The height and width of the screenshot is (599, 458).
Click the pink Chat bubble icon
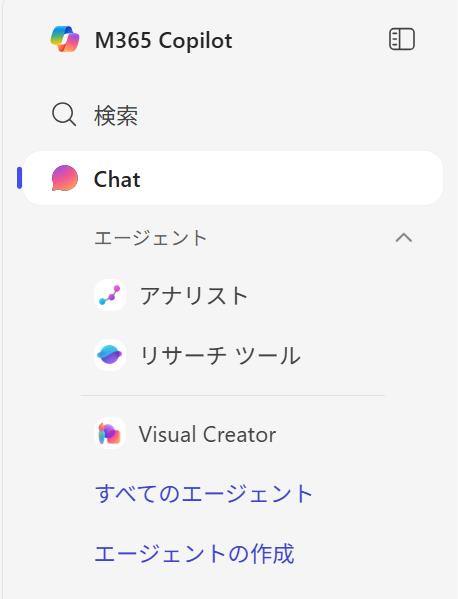65,178
